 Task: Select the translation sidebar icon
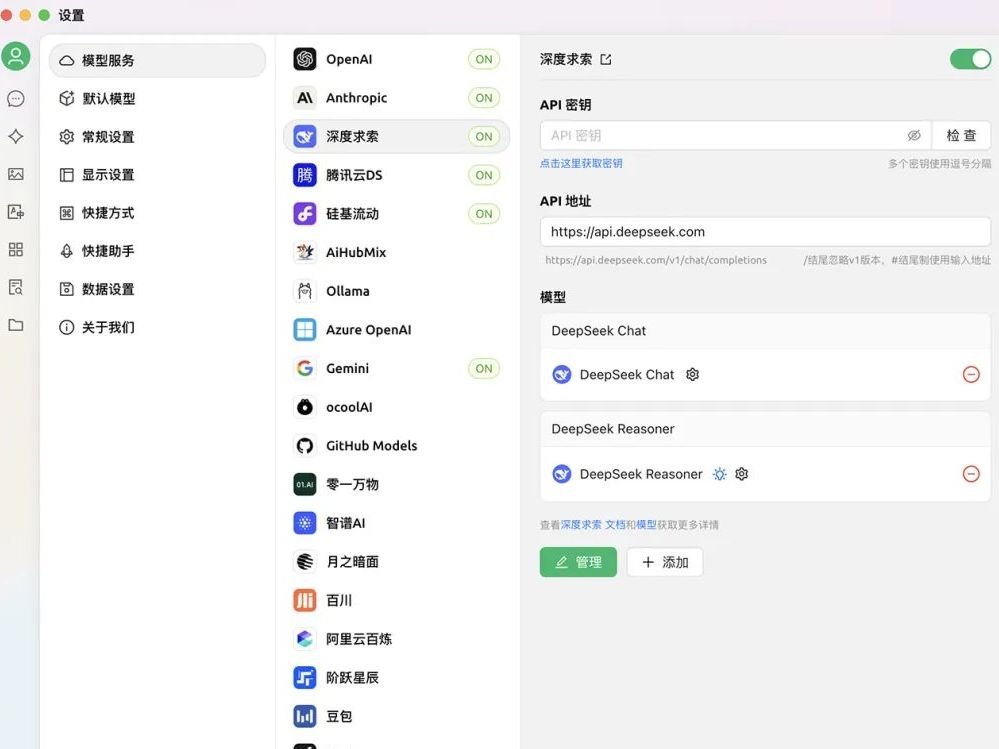[16, 212]
